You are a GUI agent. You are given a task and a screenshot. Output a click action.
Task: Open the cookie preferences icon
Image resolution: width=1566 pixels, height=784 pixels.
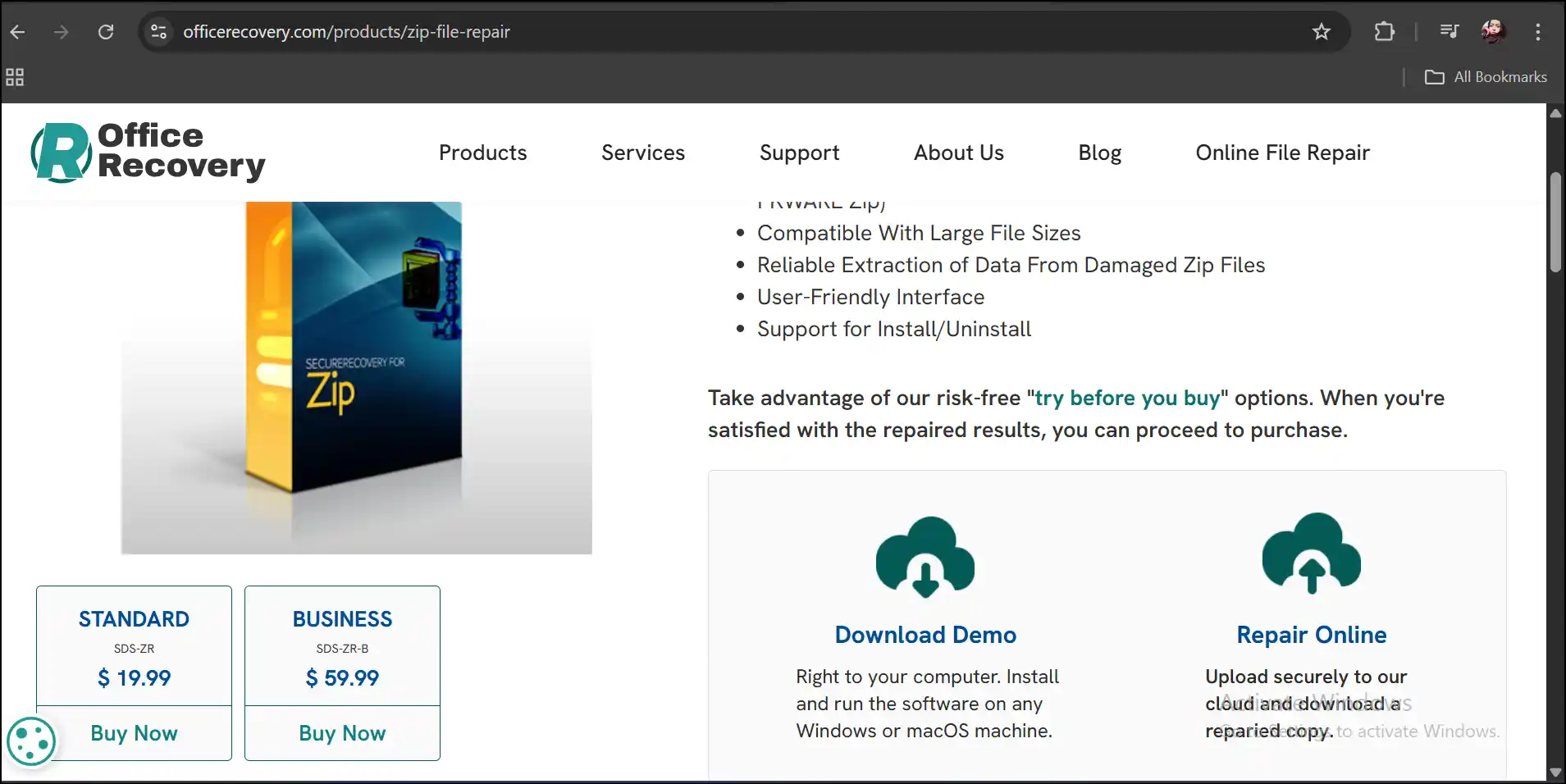[31, 741]
